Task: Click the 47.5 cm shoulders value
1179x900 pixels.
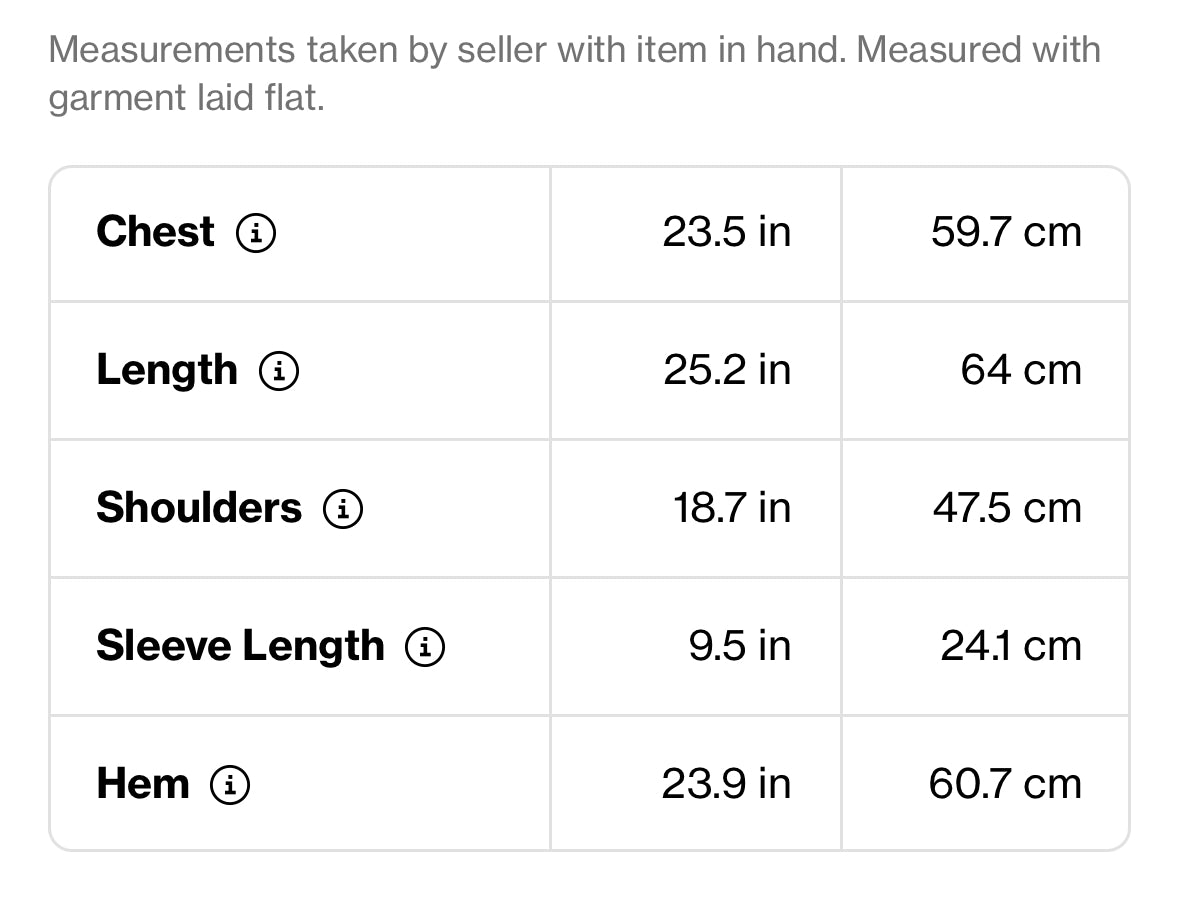Action: 1008,508
